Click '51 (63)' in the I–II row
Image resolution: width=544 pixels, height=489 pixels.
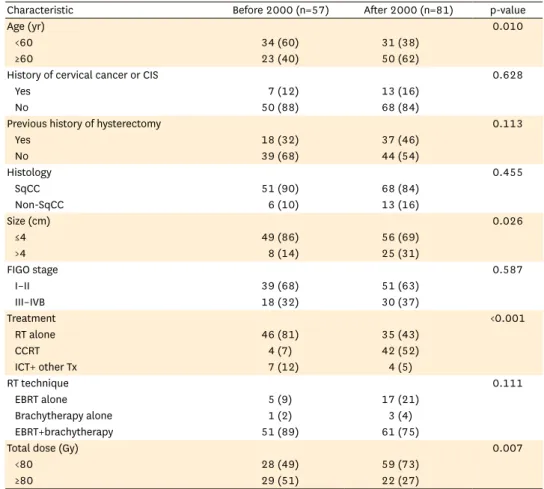(x=400, y=286)
